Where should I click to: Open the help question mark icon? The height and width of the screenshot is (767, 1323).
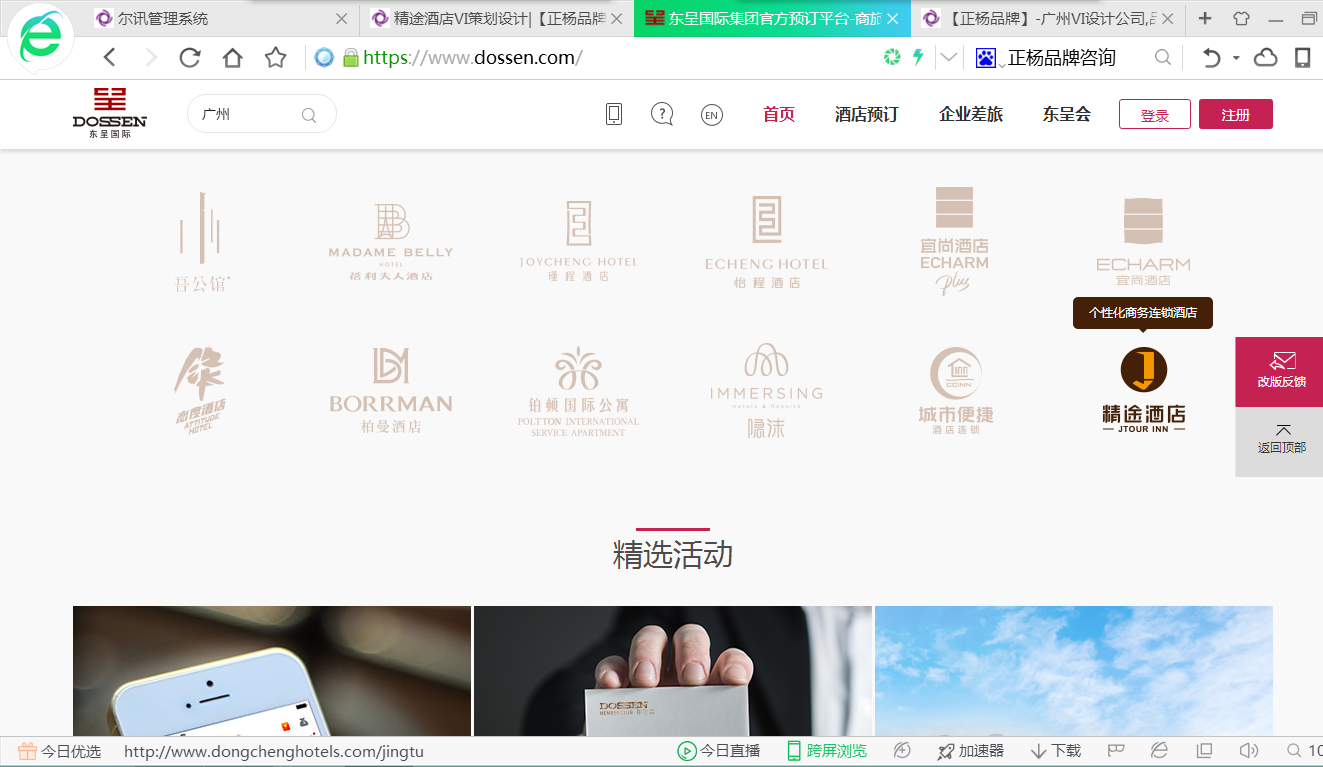[x=662, y=114]
